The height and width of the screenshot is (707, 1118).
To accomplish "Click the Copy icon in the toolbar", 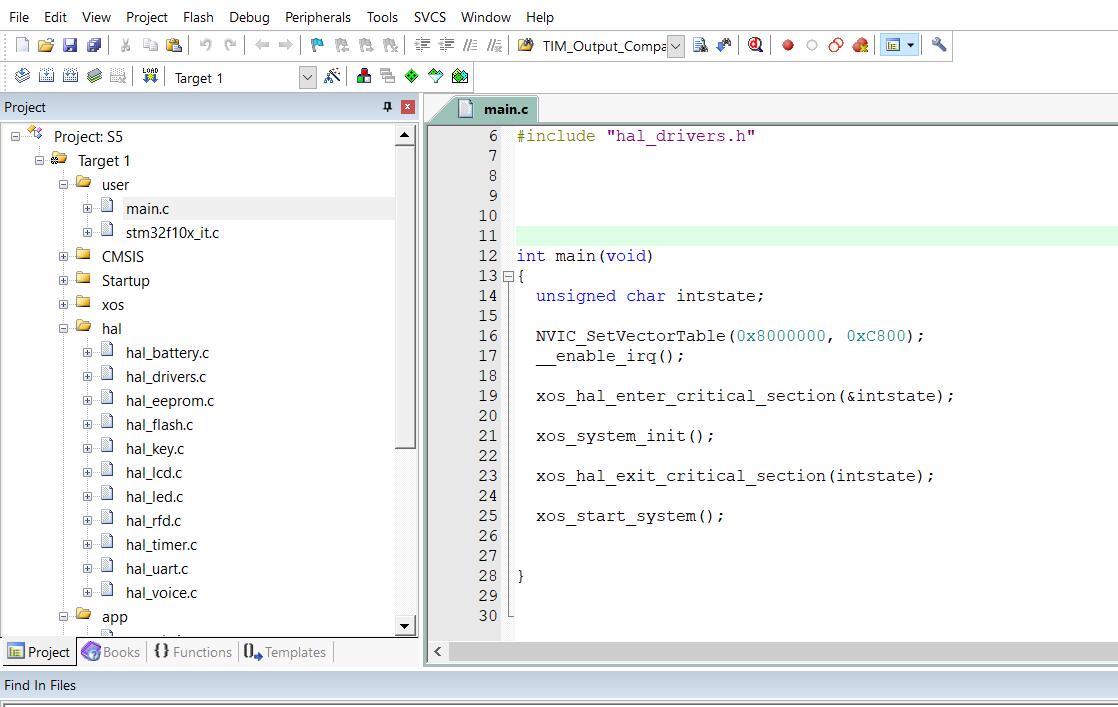I will [x=150, y=46].
